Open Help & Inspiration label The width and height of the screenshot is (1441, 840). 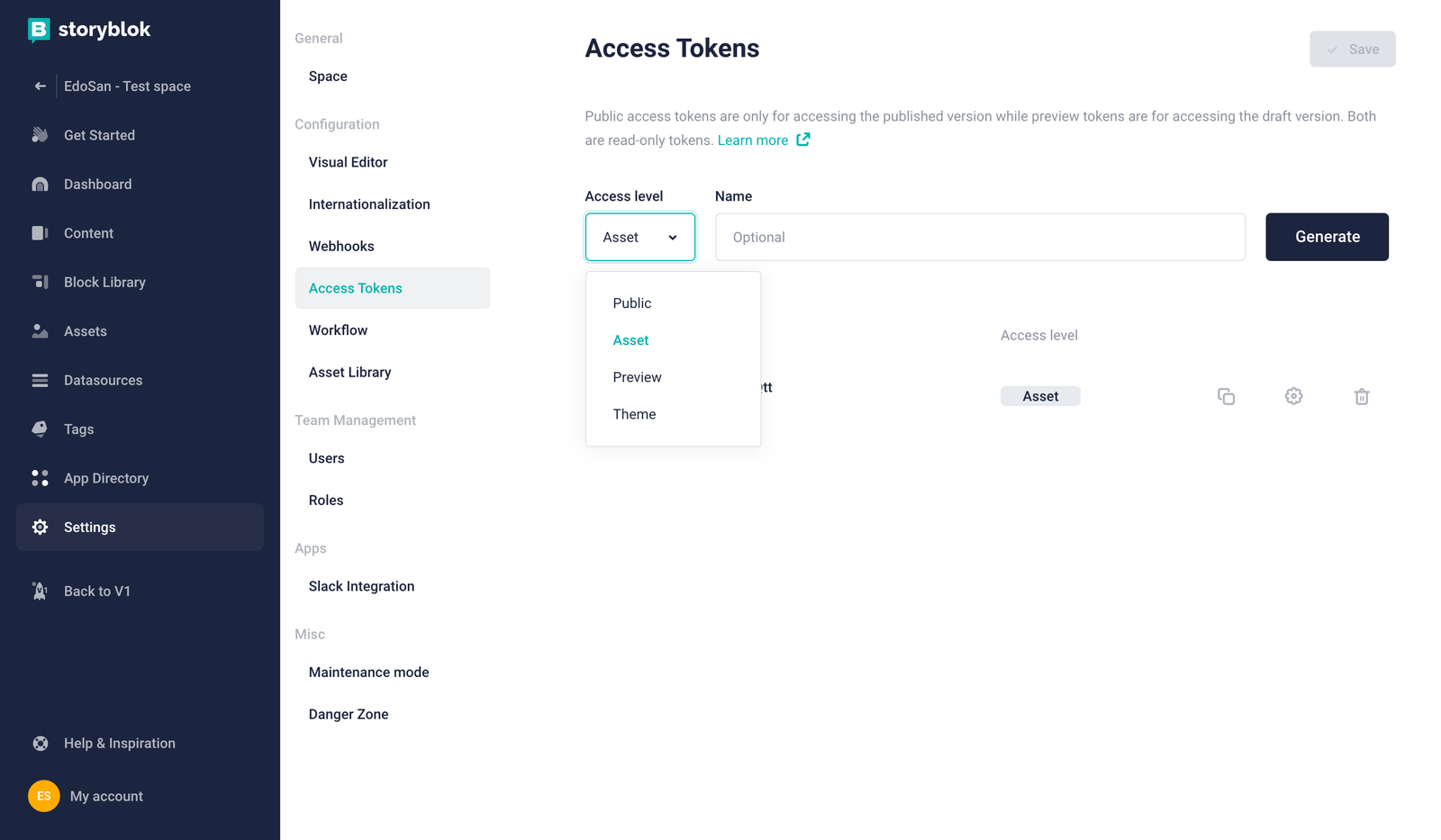[x=120, y=744]
